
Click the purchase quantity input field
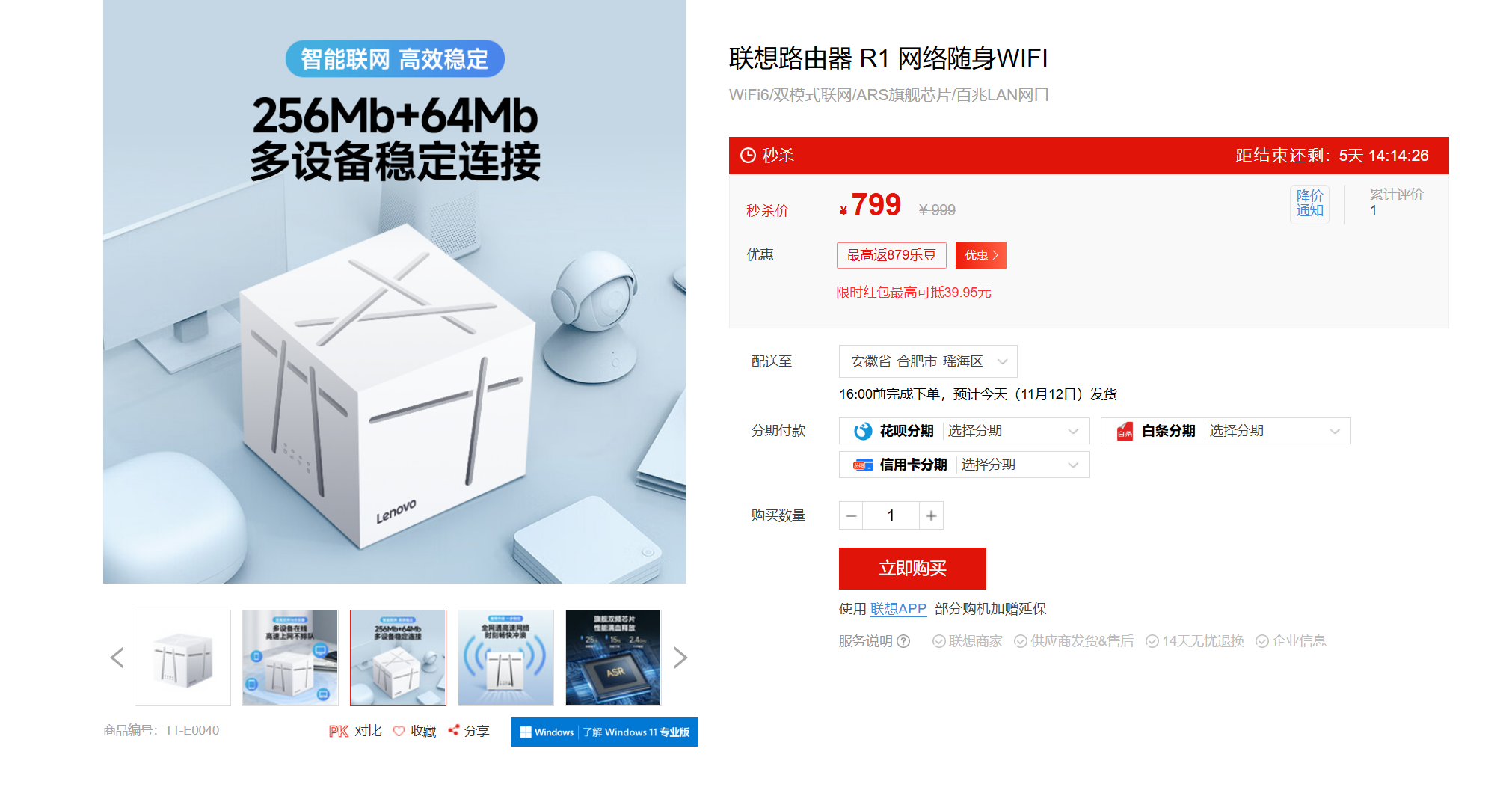pyautogui.click(x=891, y=515)
